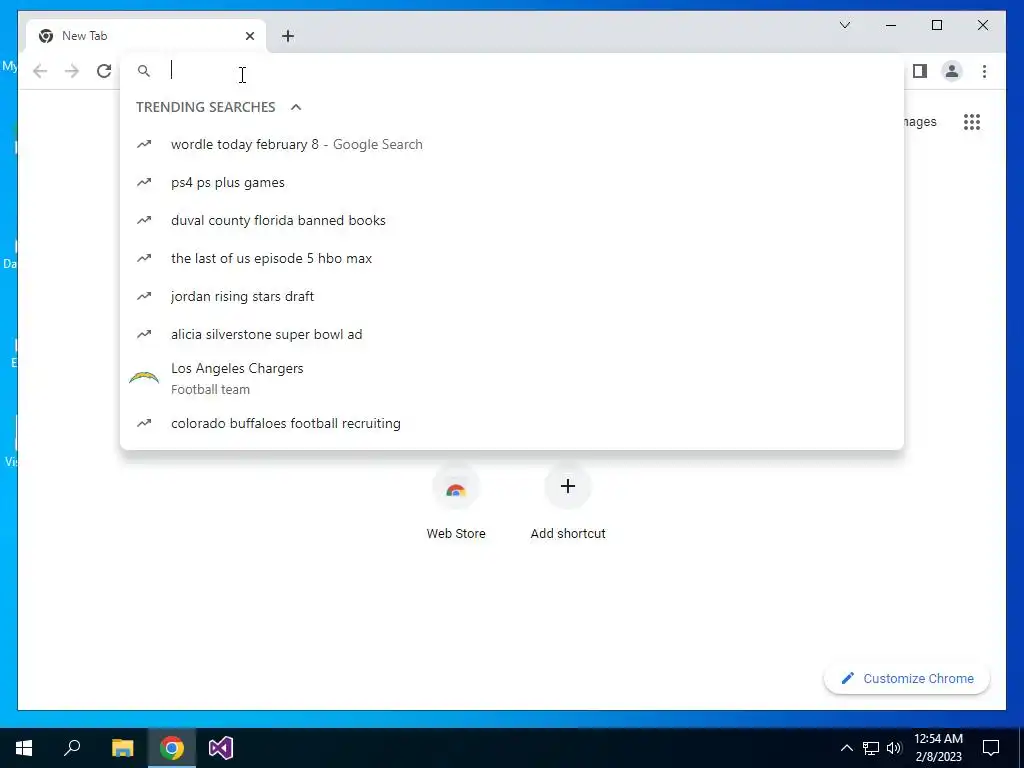Select 'jordan rising stars draft' suggestion
The image size is (1024, 768).
pos(512,296)
